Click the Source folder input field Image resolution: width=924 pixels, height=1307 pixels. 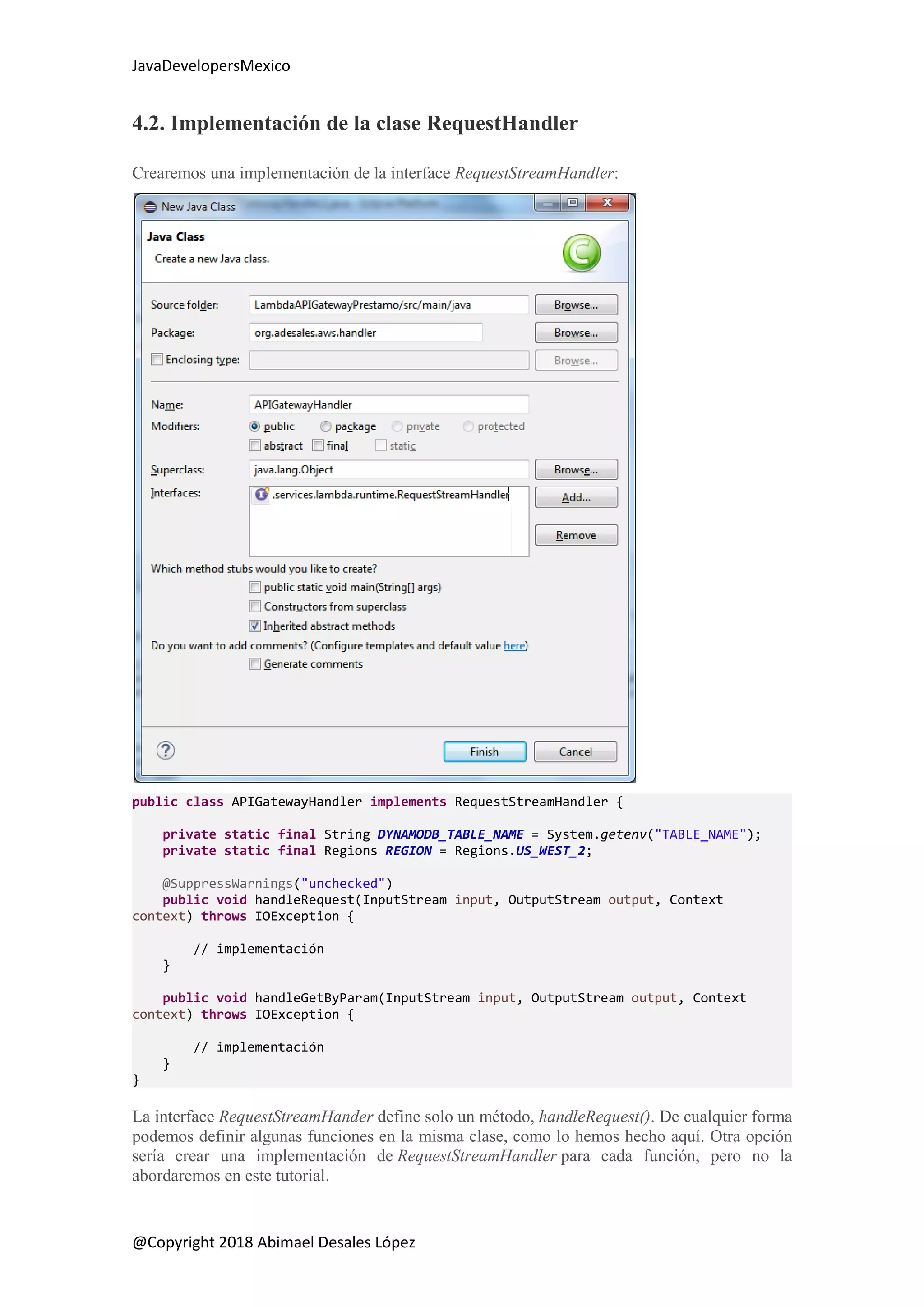tap(388, 305)
